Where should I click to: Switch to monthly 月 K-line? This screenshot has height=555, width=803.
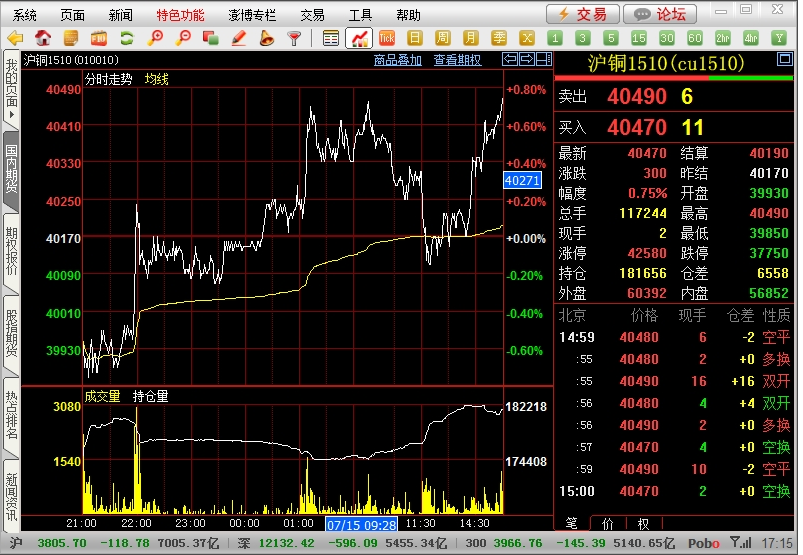pos(471,38)
